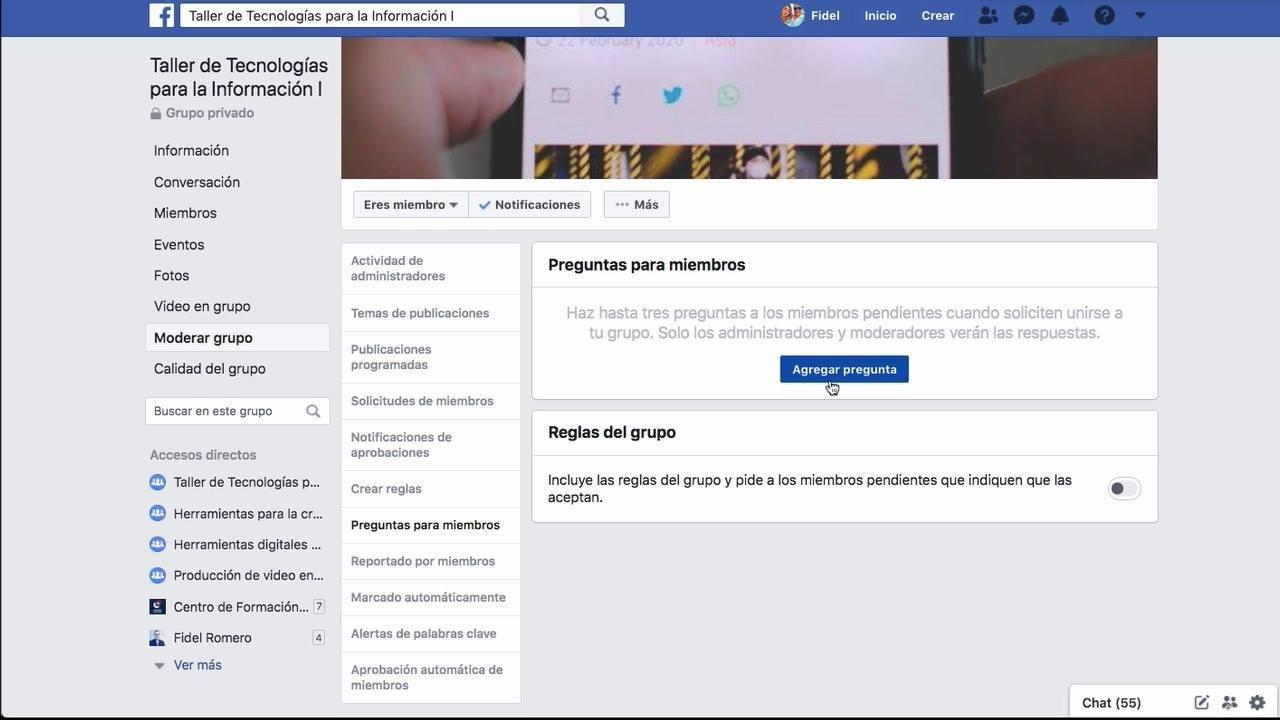Open Conversación in group sidebar

click(197, 182)
